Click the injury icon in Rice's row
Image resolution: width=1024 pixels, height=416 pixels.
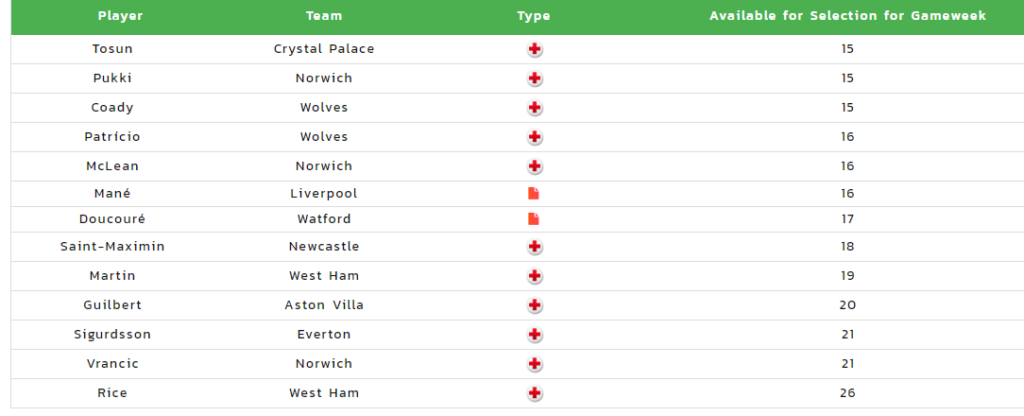pos(534,393)
